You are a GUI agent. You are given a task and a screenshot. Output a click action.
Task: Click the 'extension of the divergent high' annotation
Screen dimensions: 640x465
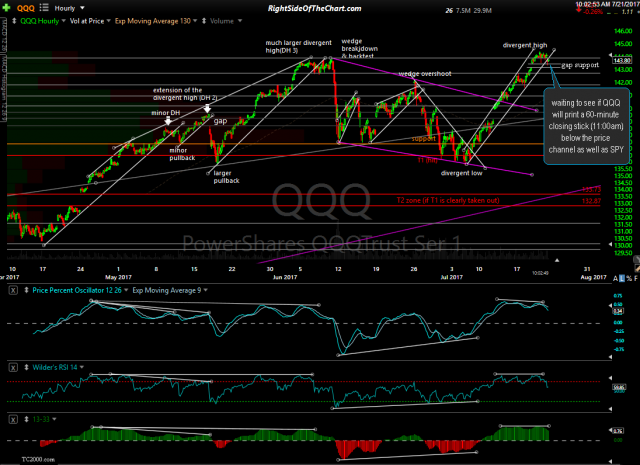[185, 94]
